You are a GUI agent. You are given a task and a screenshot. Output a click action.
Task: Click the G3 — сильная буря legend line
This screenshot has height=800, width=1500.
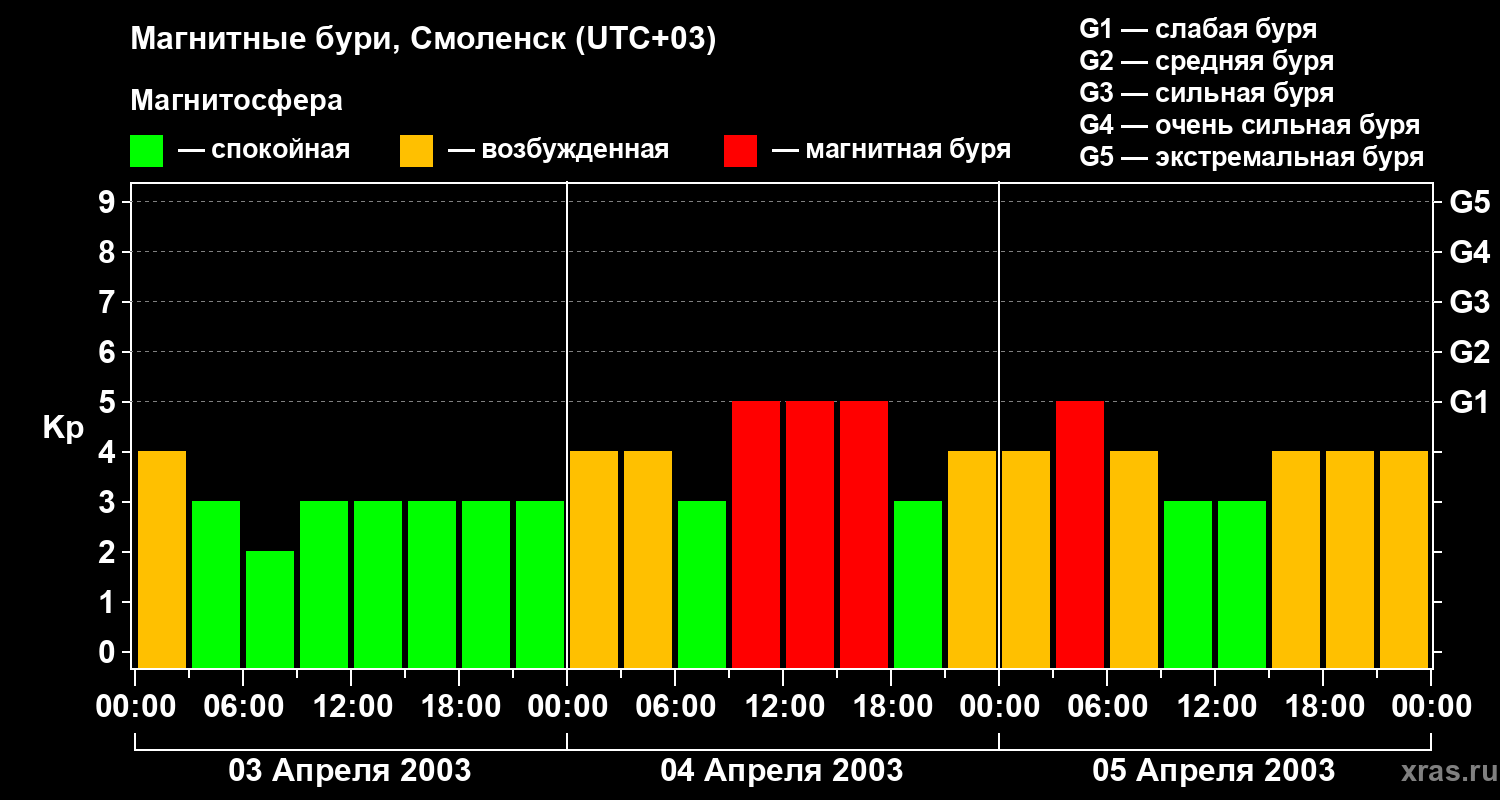[x=1207, y=93]
